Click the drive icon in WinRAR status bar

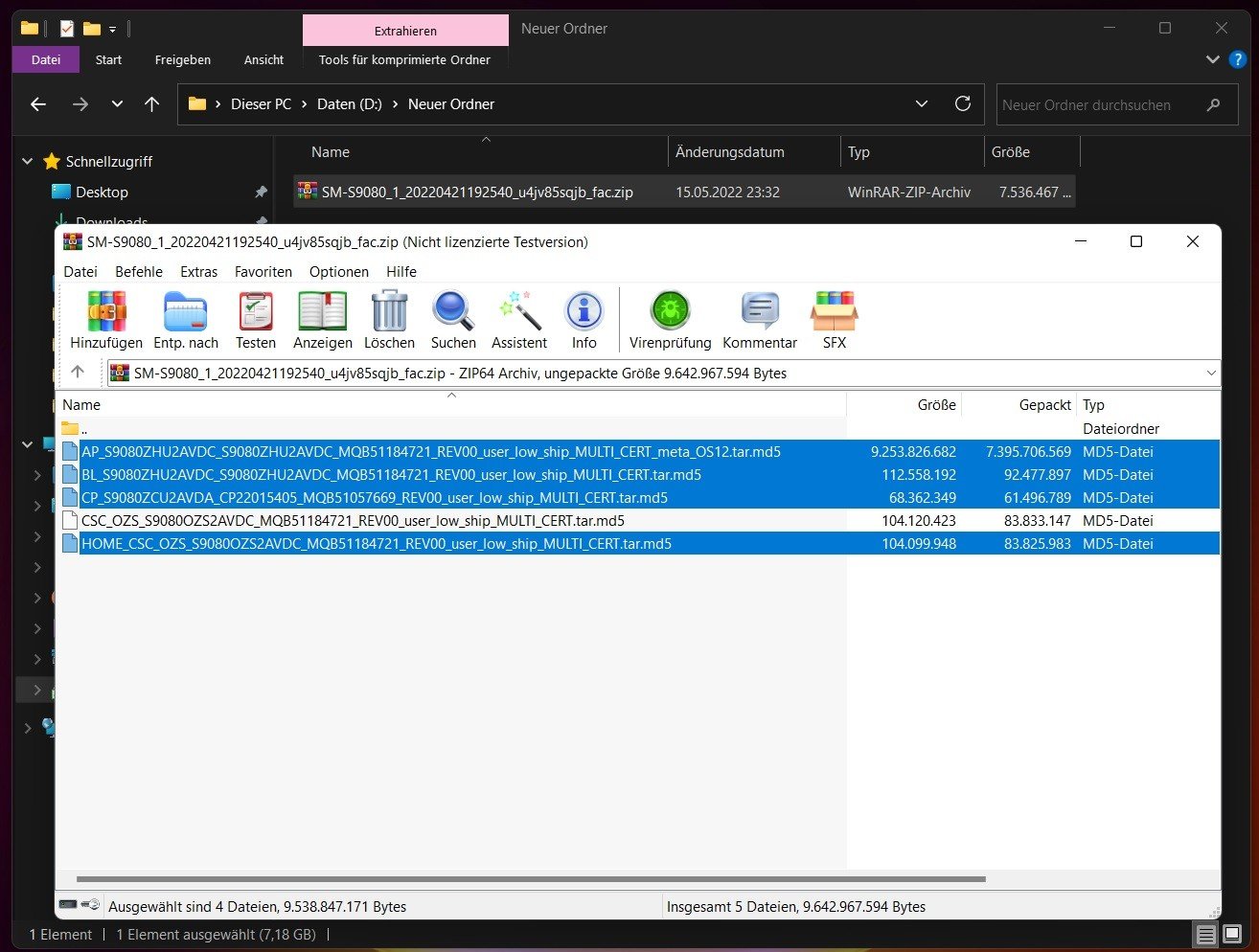[67, 905]
